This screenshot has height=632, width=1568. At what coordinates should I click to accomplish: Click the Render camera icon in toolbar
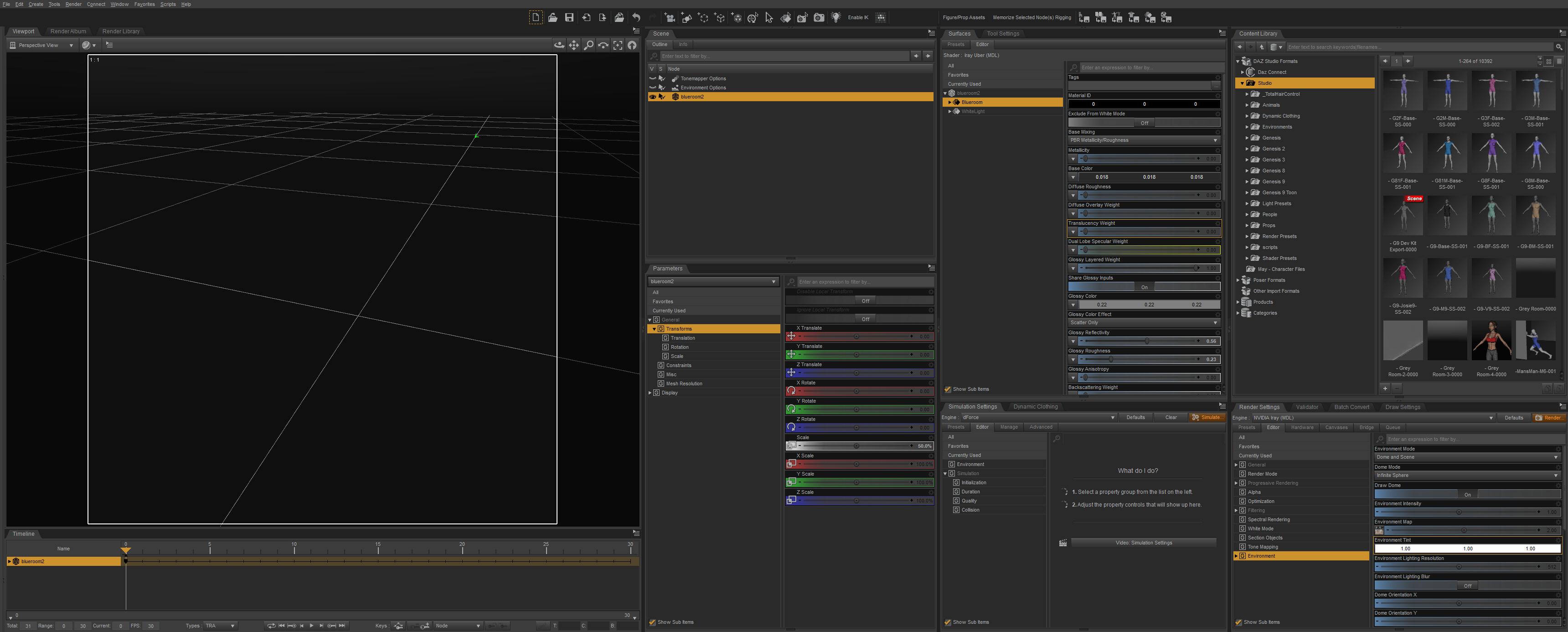click(x=819, y=18)
